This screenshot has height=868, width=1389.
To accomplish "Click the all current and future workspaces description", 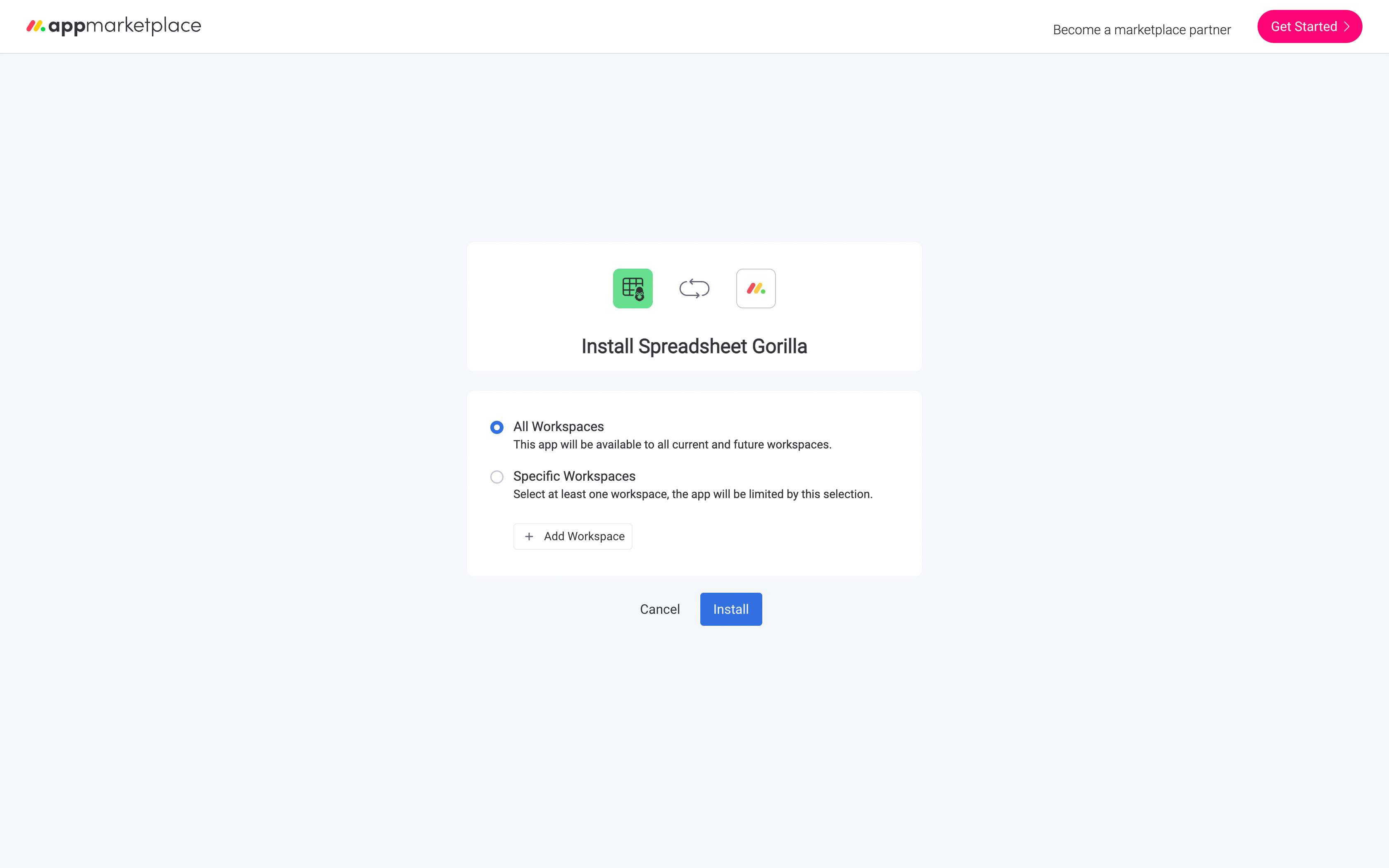I will click(671, 444).
